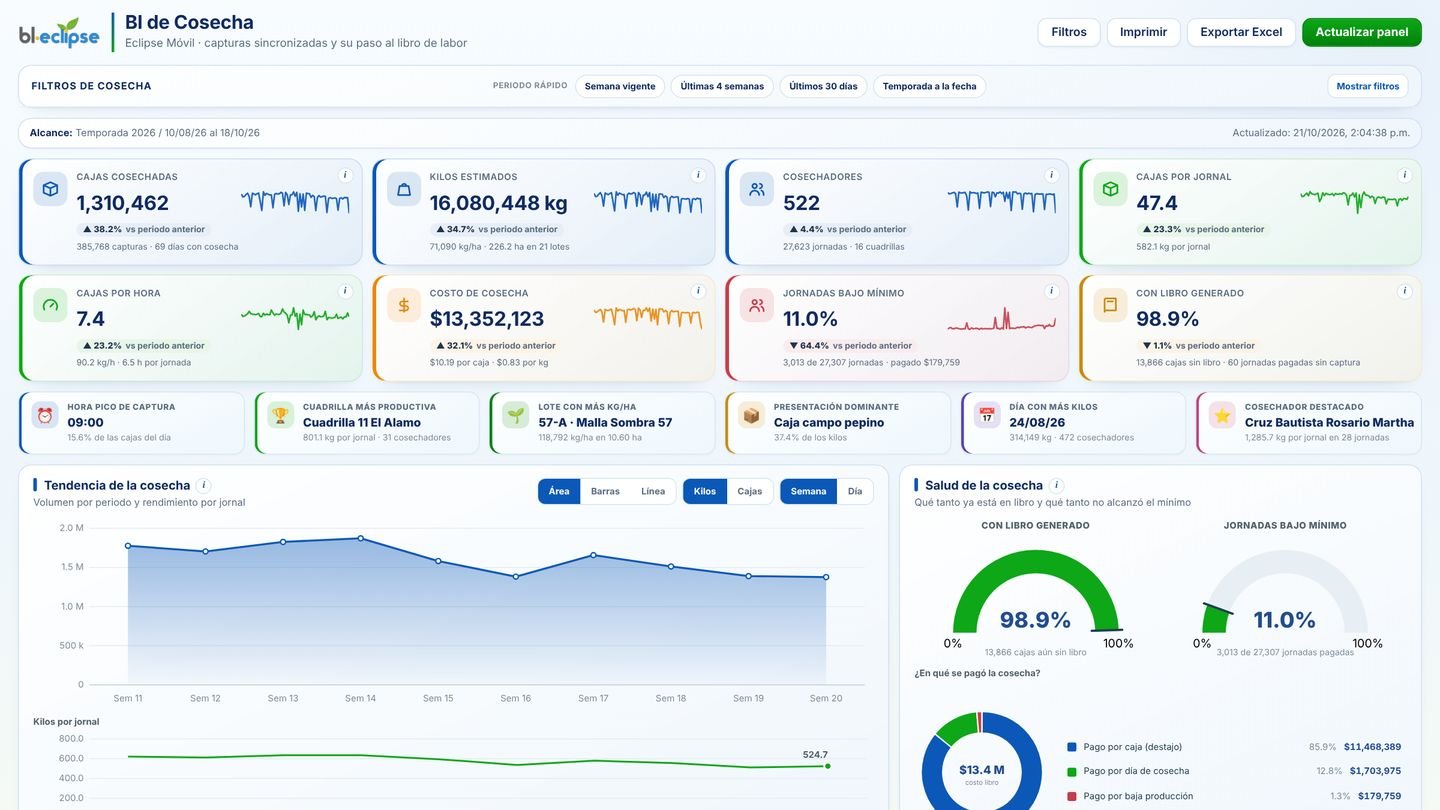Open info icon on Jornadas Bajo Mínimo card
The height and width of the screenshot is (810, 1440).
click(1051, 291)
